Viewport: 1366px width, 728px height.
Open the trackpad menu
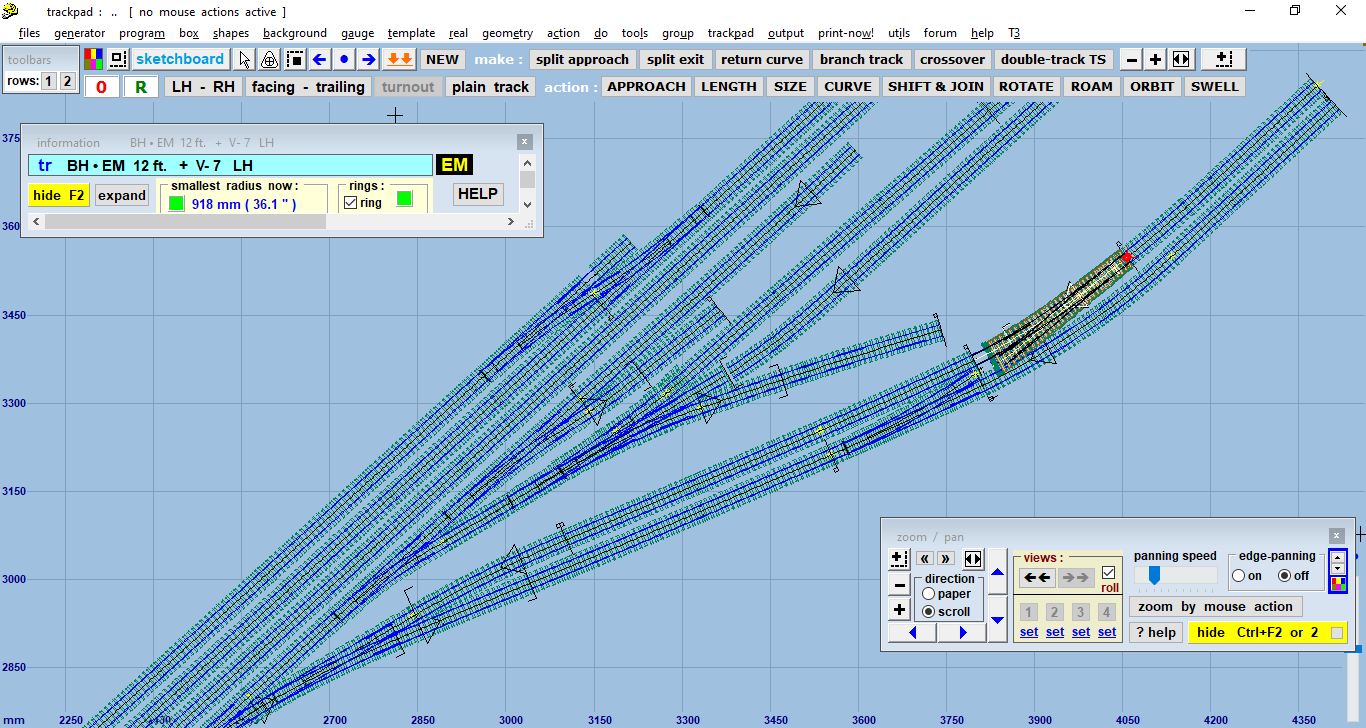pyautogui.click(x=730, y=33)
